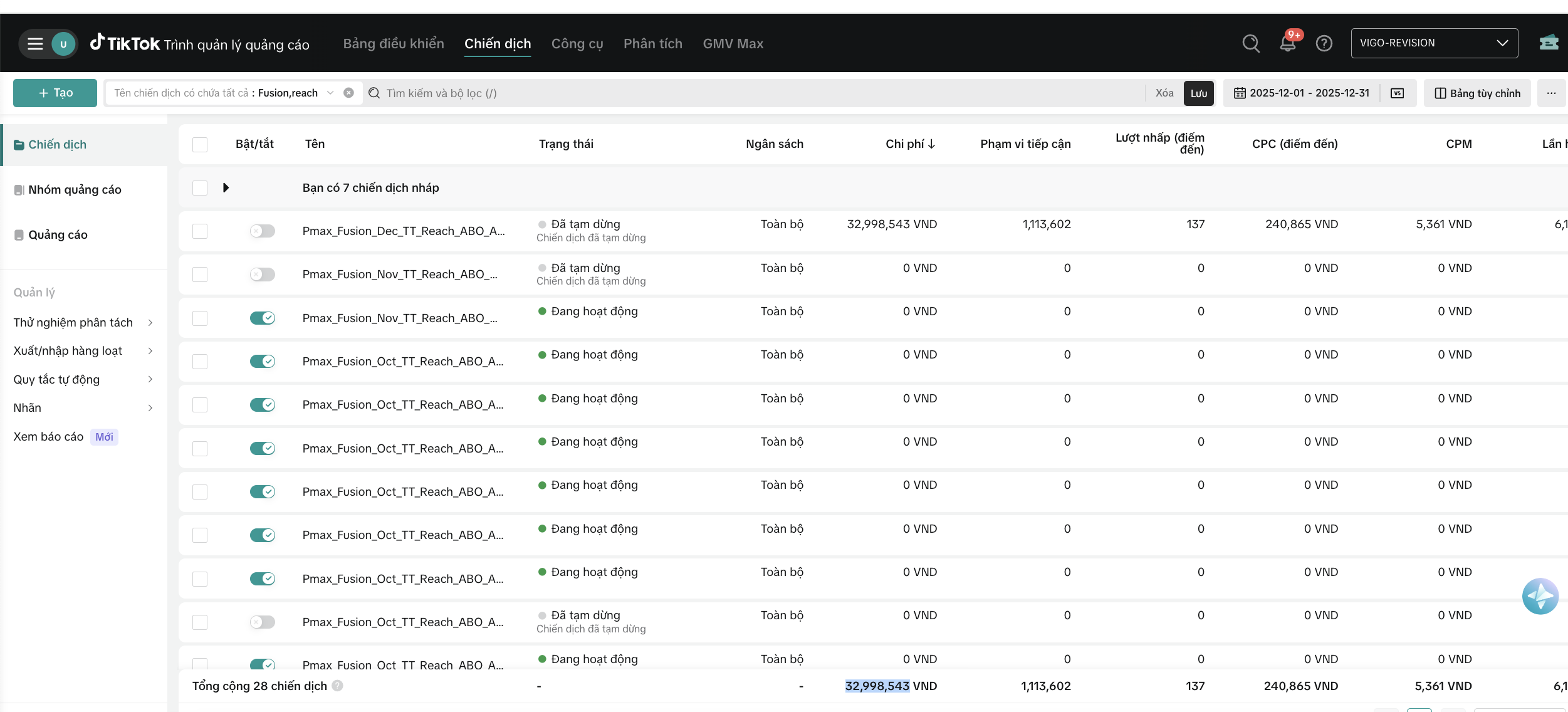
Task: Open the help question mark icon
Action: (x=1324, y=43)
